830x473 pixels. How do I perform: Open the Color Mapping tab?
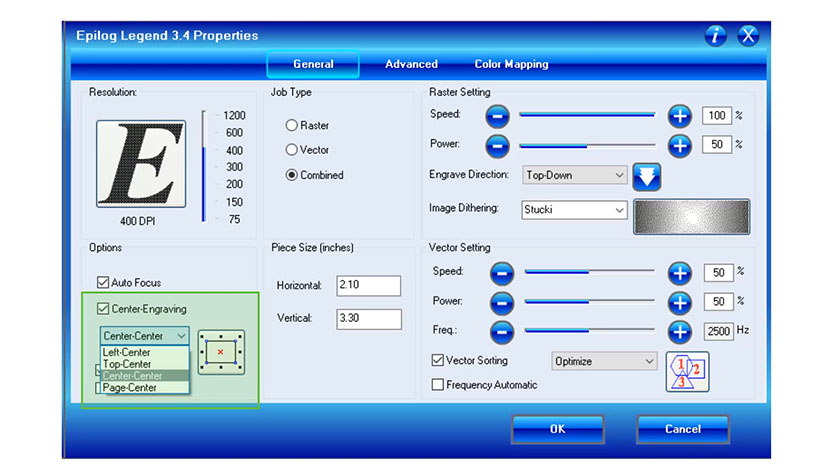point(510,64)
